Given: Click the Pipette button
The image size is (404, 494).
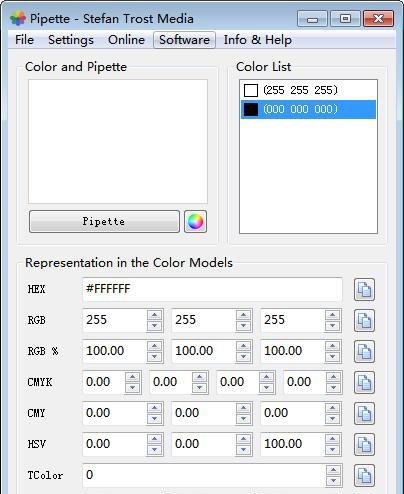Looking at the screenshot, I should click(104, 221).
